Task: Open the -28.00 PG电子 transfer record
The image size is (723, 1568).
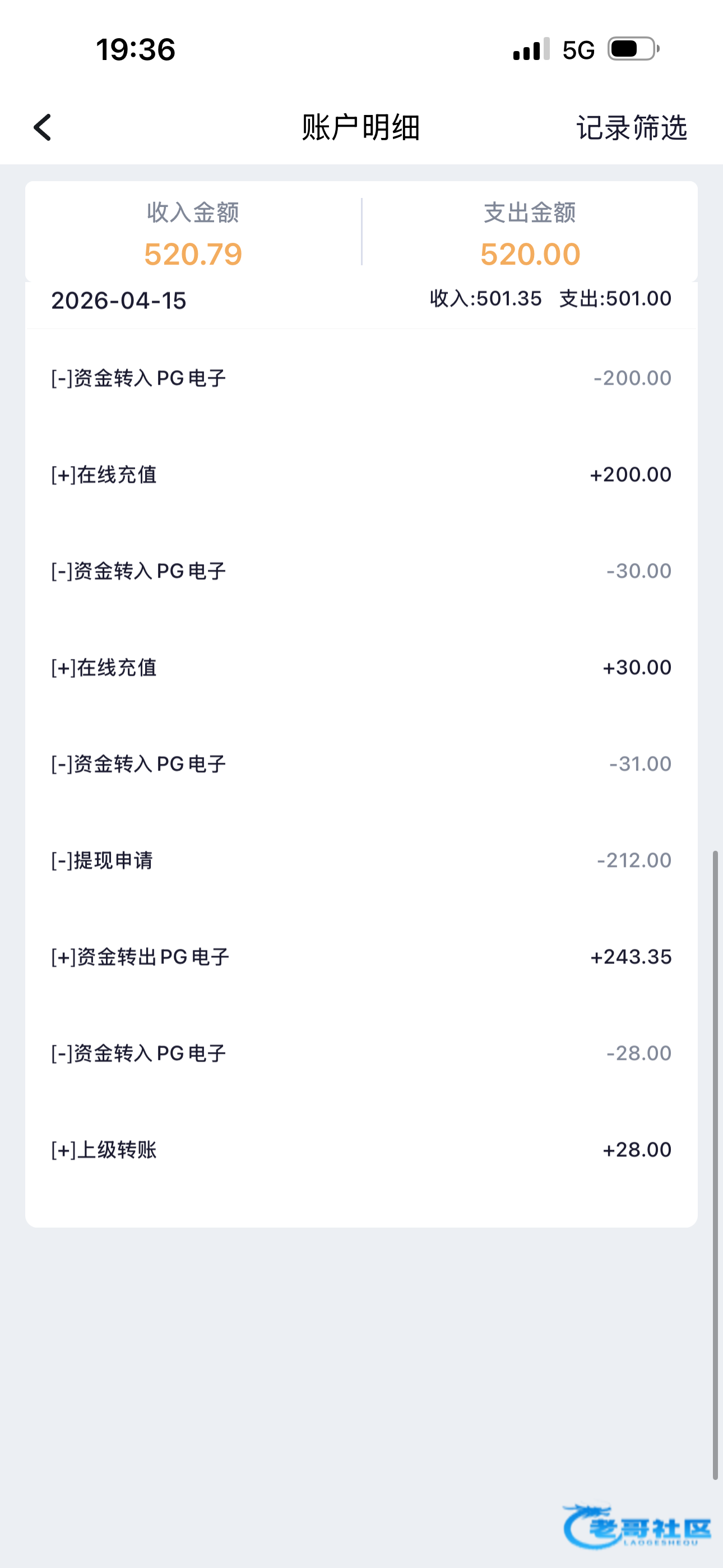Action: point(361,1053)
